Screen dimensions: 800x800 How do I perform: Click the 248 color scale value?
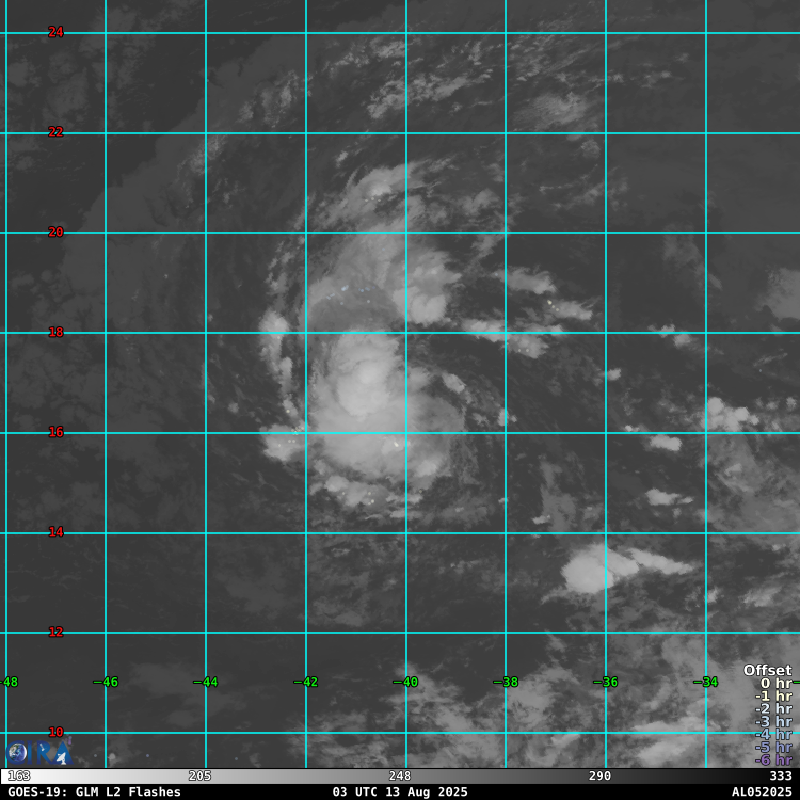coord(399,776)
